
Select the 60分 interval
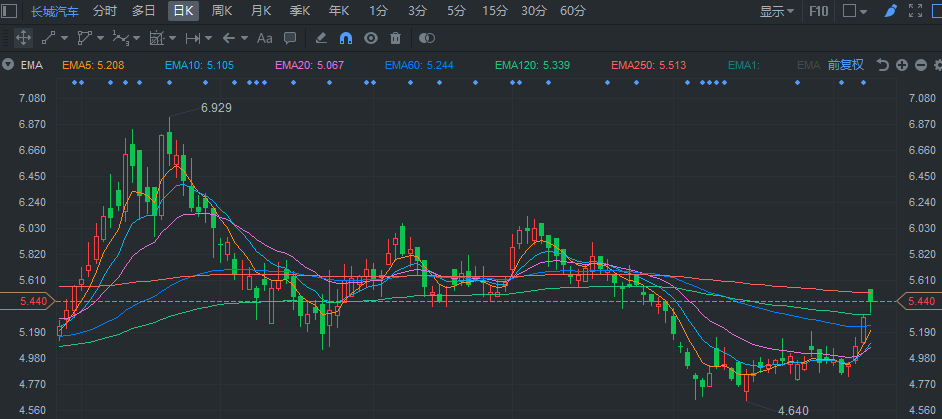click(x=573, y=11)
